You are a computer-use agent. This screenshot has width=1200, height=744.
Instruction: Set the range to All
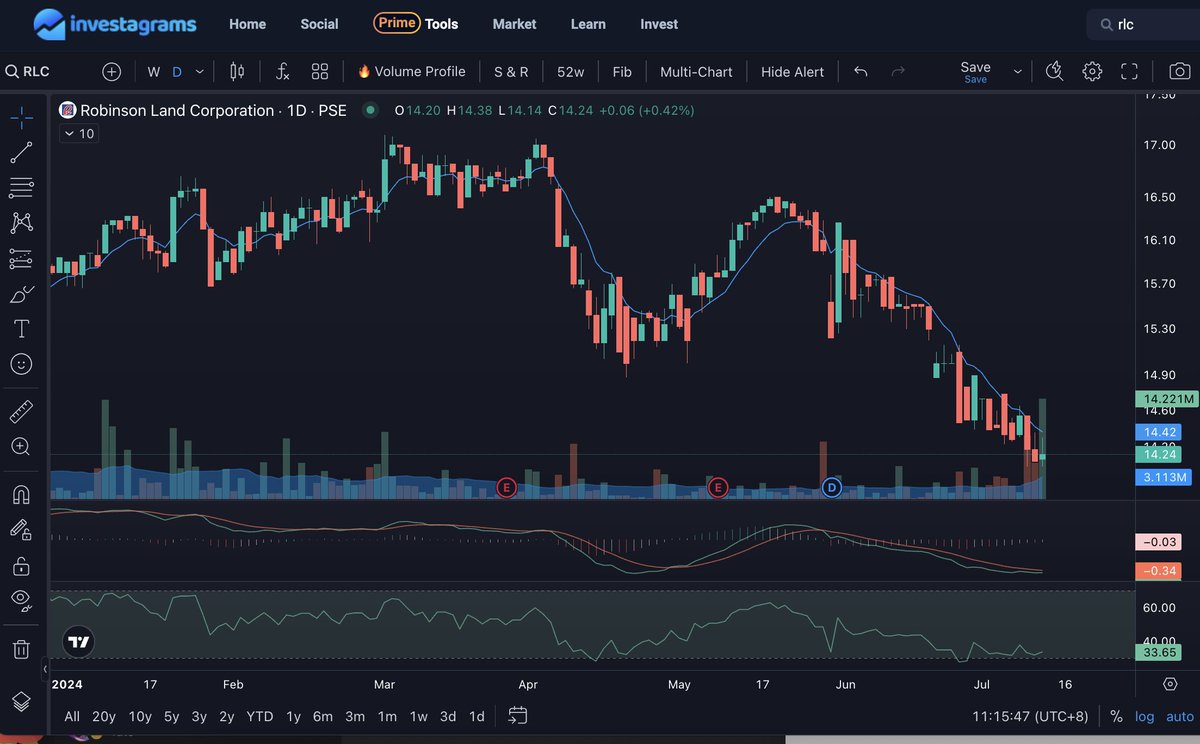coord(72,716)
